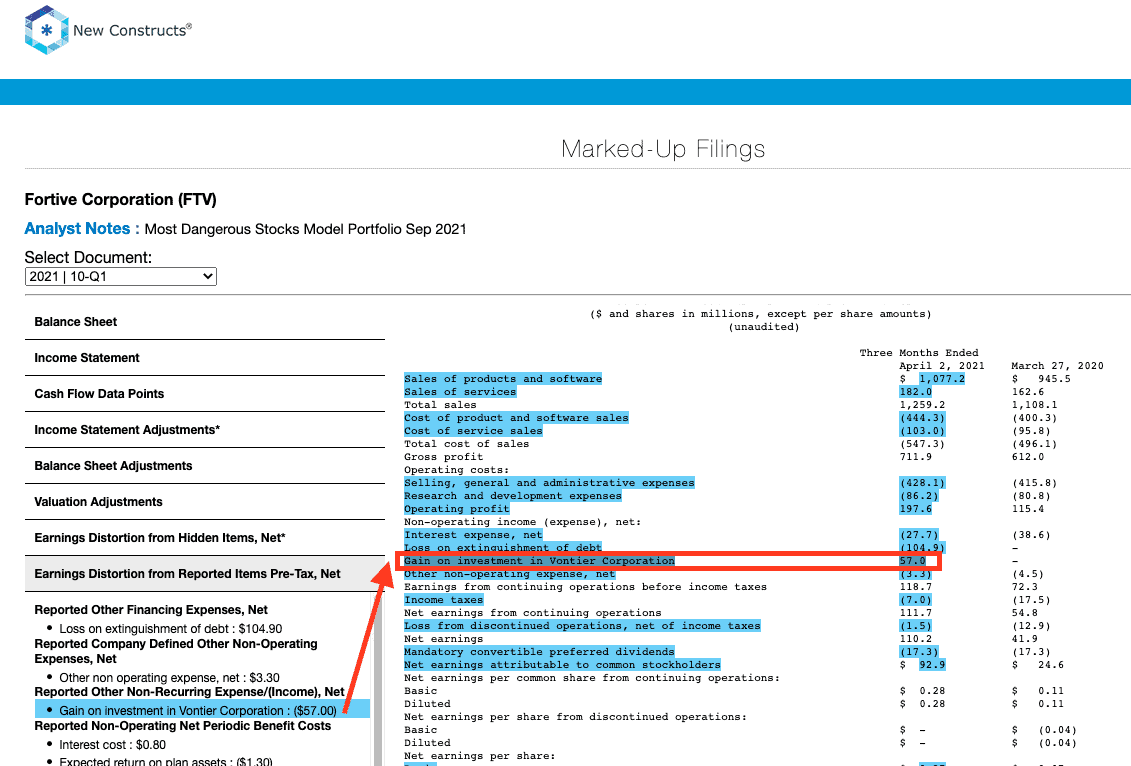This screenshot has width=1131, height=766.
Task: Click the highlighted value (428.1)
Action: (x=922, y=483)
